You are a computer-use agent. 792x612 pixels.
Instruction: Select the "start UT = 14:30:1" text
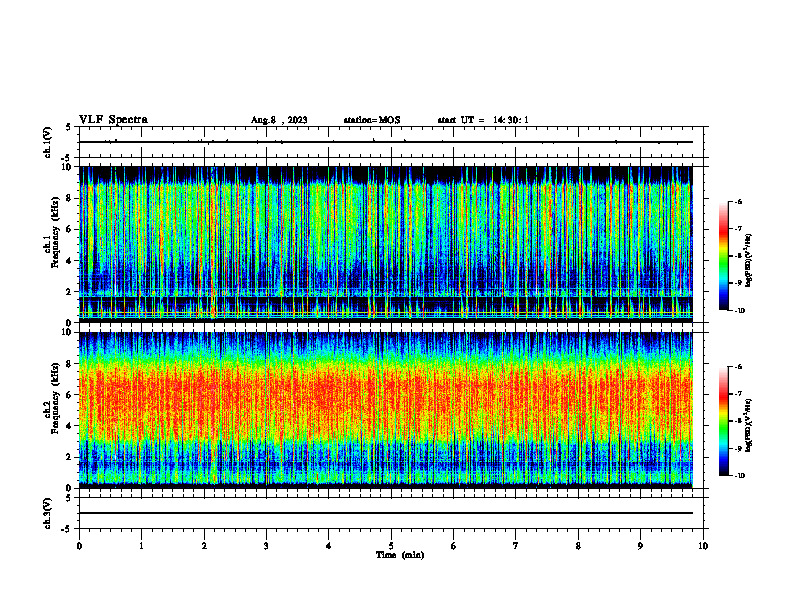tap(483, 120)
